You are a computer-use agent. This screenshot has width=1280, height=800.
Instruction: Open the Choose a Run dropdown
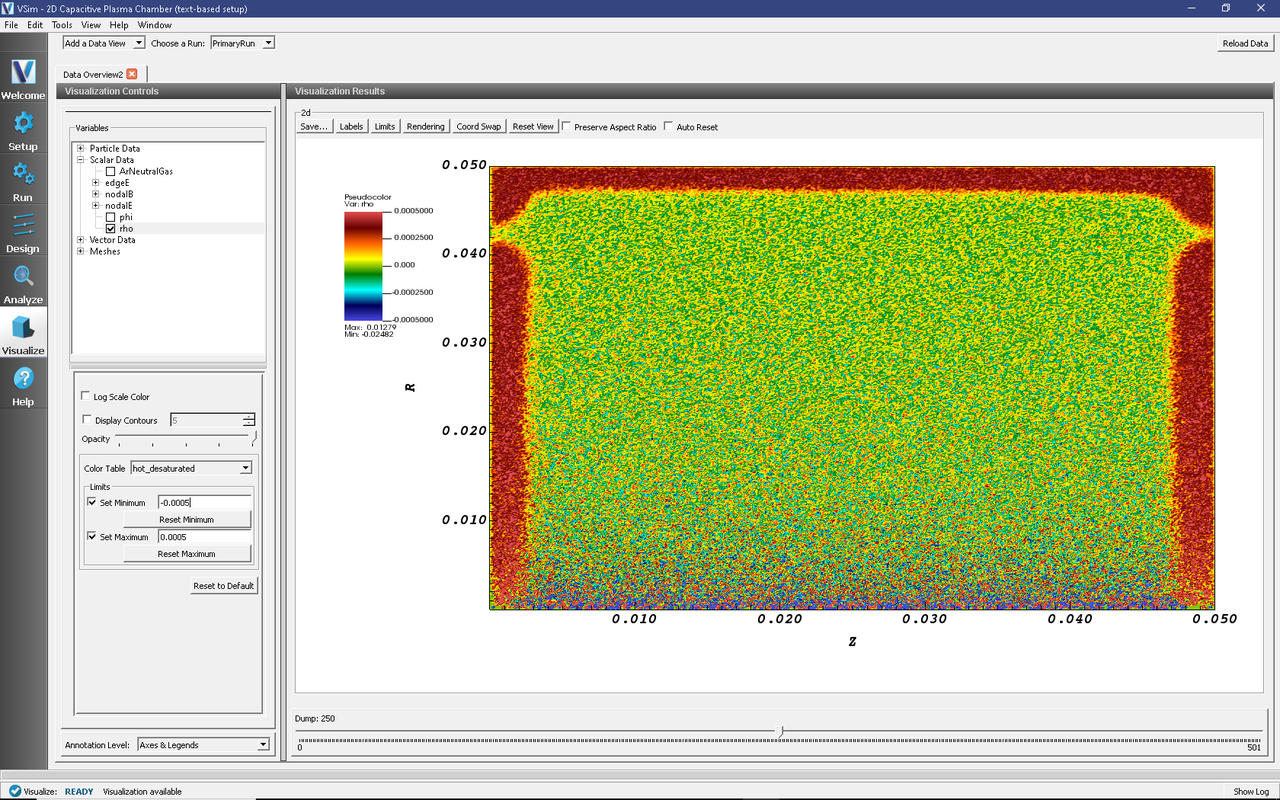(242, 43)
